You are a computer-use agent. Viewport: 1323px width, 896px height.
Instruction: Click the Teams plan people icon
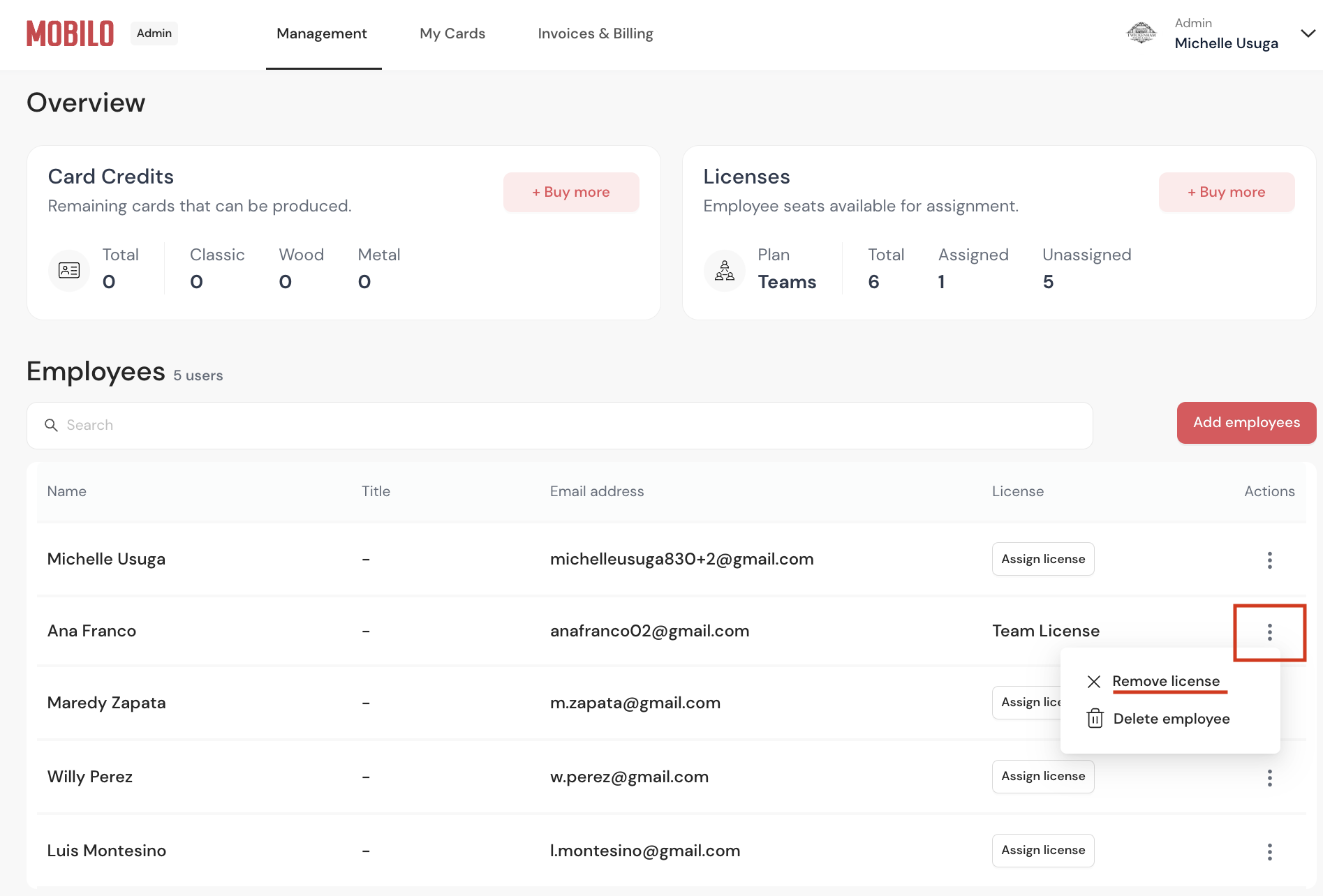pyautogui.click(x=724, y=270)
